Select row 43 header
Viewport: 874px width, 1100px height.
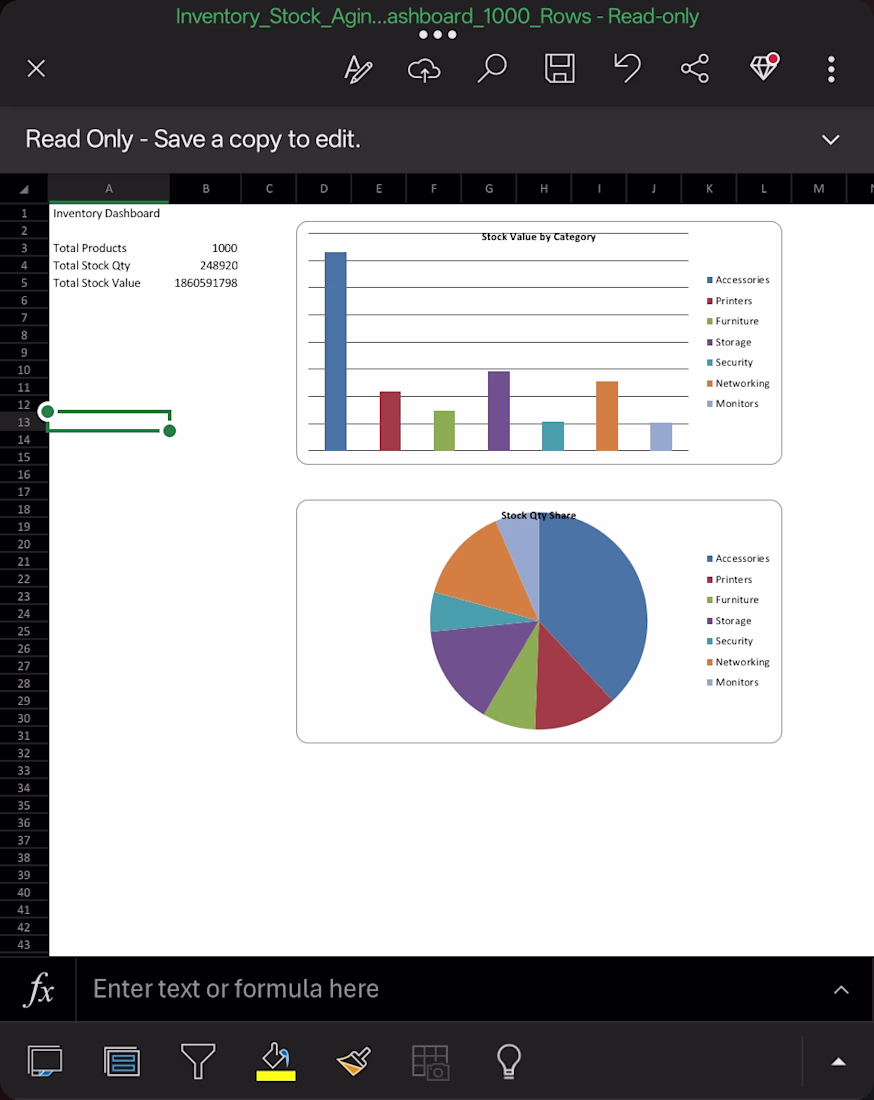[24, 945]
